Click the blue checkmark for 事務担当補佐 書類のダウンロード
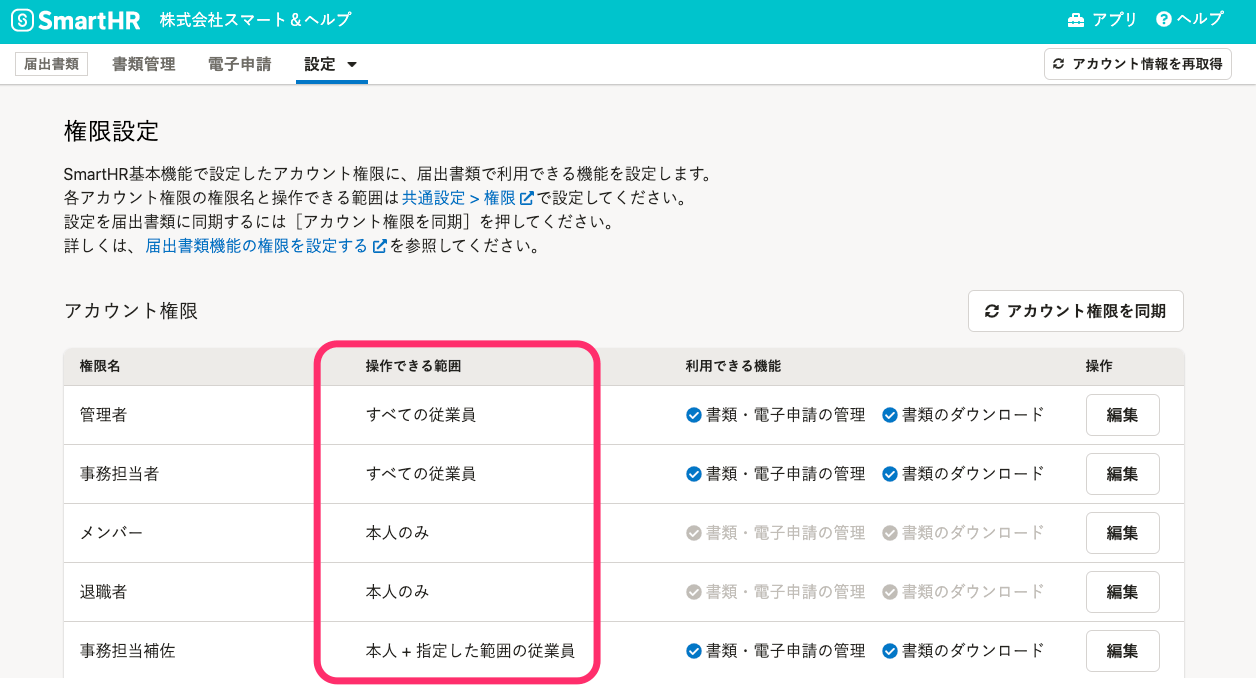 (x=890, y=650)
